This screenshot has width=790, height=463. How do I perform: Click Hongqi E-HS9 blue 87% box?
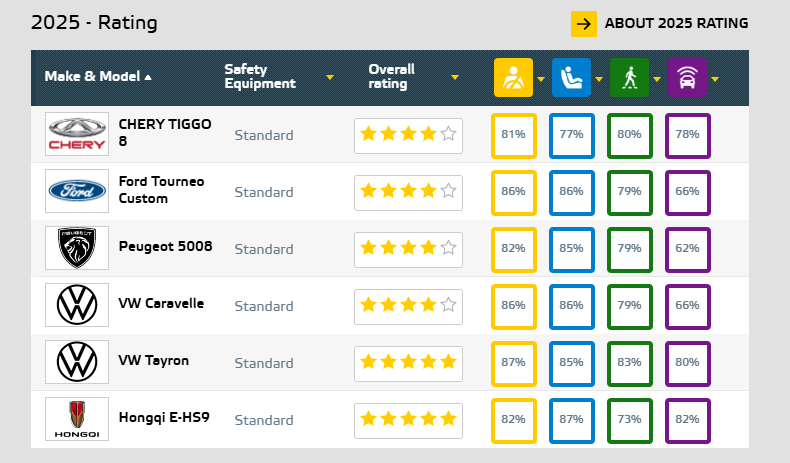571,421
